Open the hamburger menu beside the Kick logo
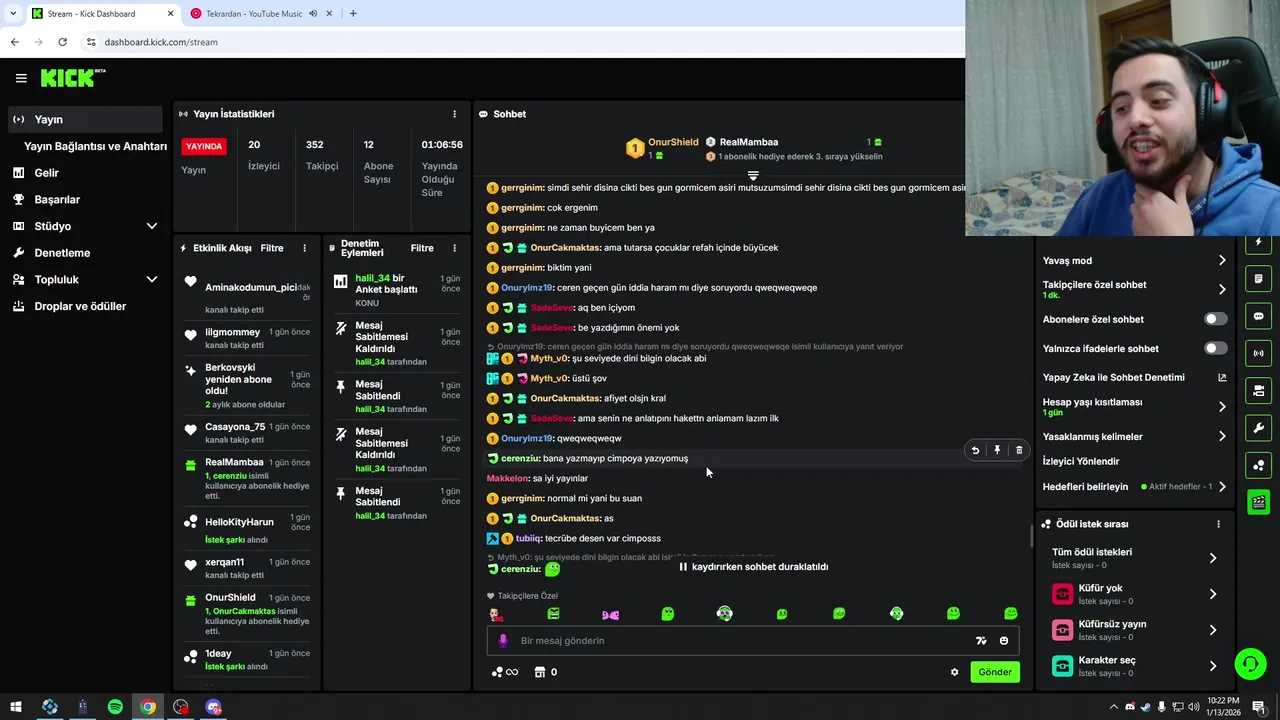The height and width of the screenshot is (720, 1280). click(x=21, y=78)
